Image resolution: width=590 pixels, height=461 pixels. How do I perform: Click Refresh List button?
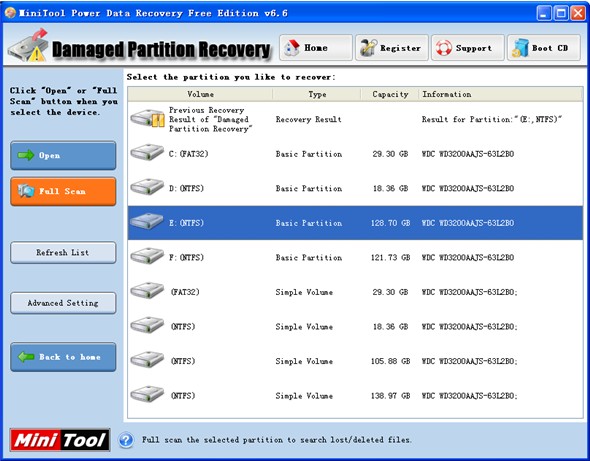click(63, 253)
